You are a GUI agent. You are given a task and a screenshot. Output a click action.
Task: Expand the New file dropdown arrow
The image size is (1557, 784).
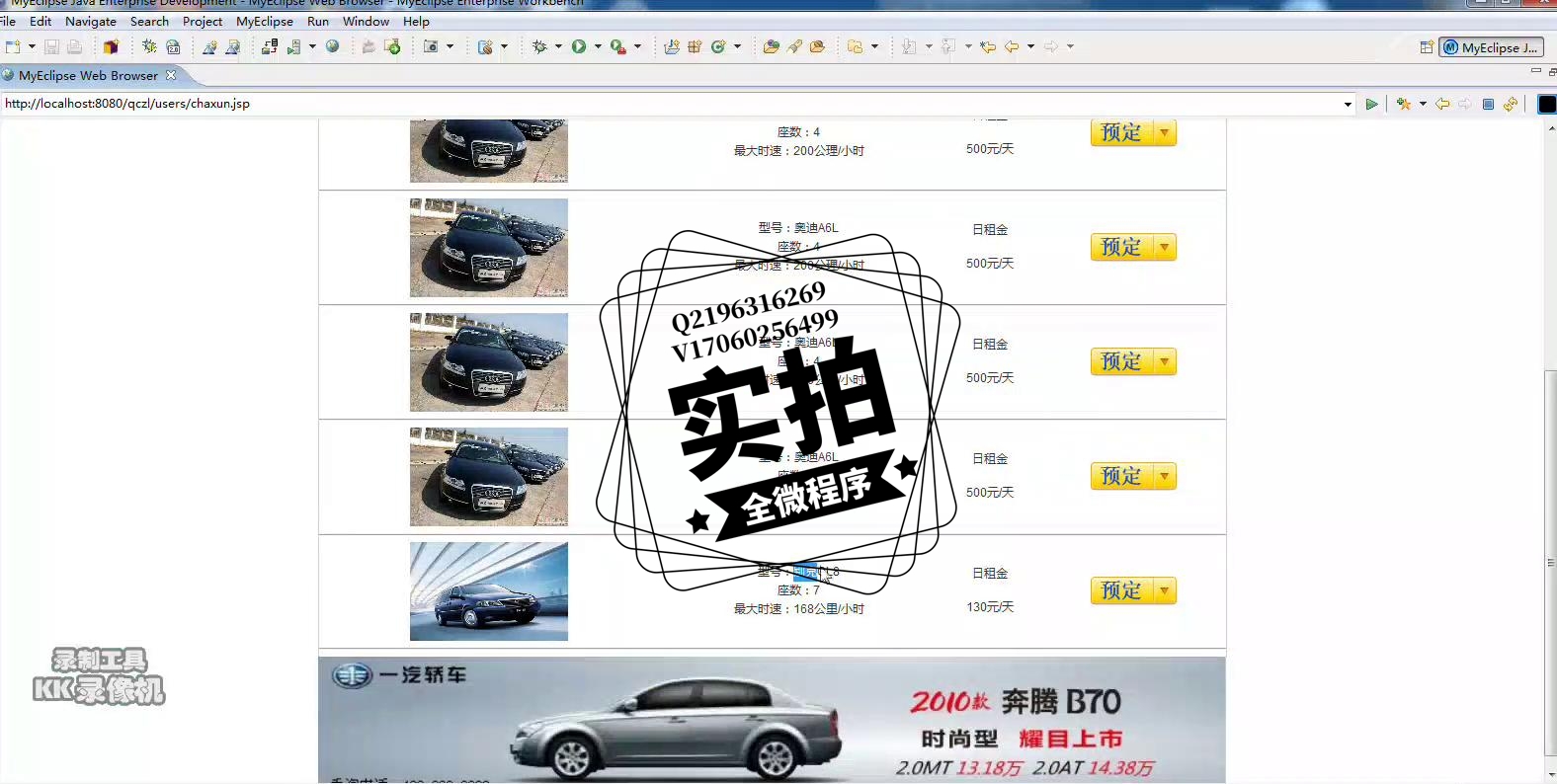pos(32,46)
